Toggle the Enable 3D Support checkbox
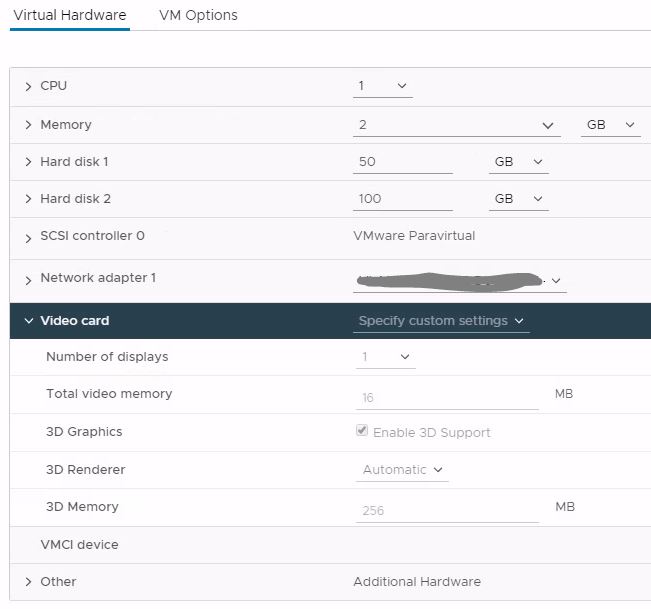This screenshot has height=609, width=651. [362, 430]
